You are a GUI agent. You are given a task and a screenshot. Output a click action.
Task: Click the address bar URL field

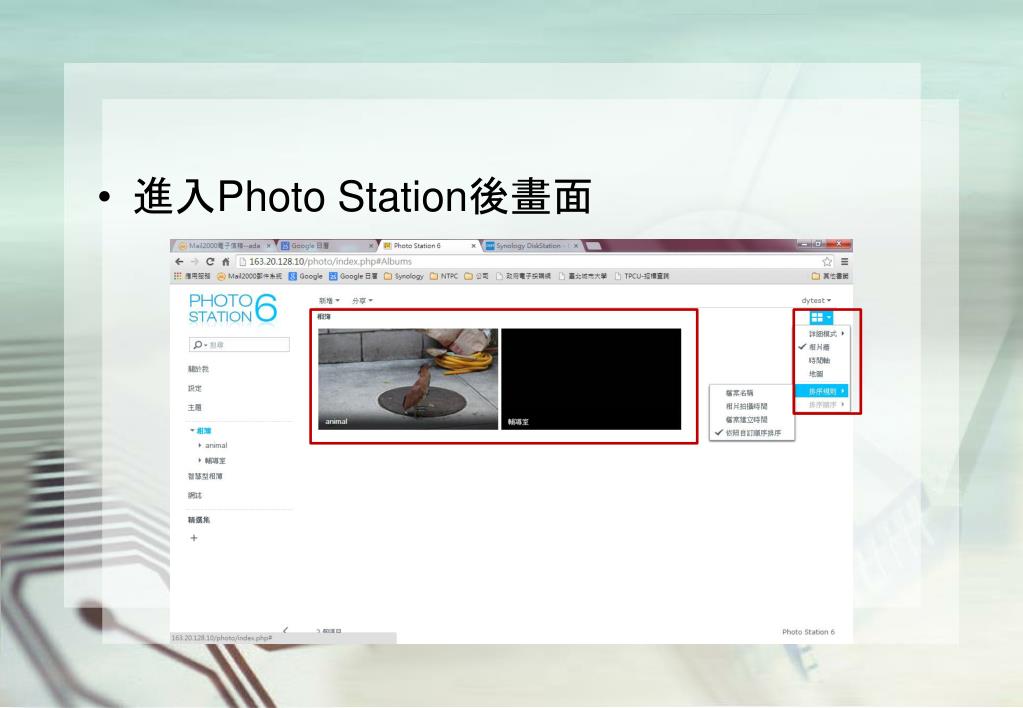528,261
